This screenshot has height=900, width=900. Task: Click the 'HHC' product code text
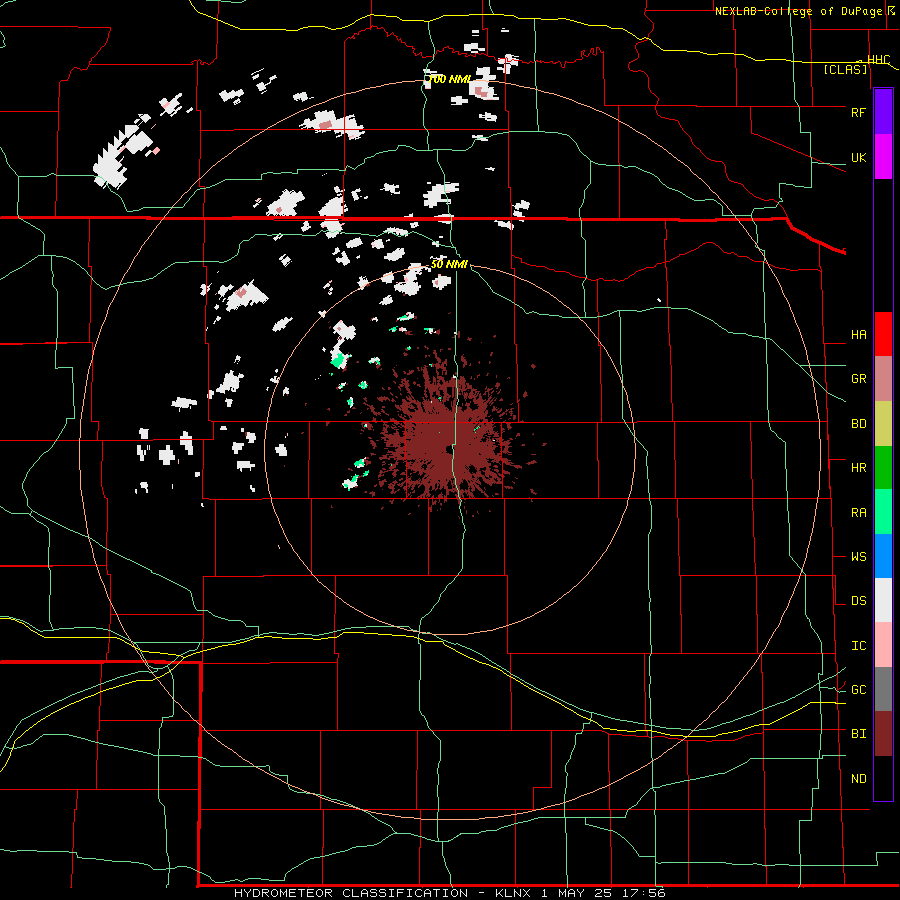point(879,60)
